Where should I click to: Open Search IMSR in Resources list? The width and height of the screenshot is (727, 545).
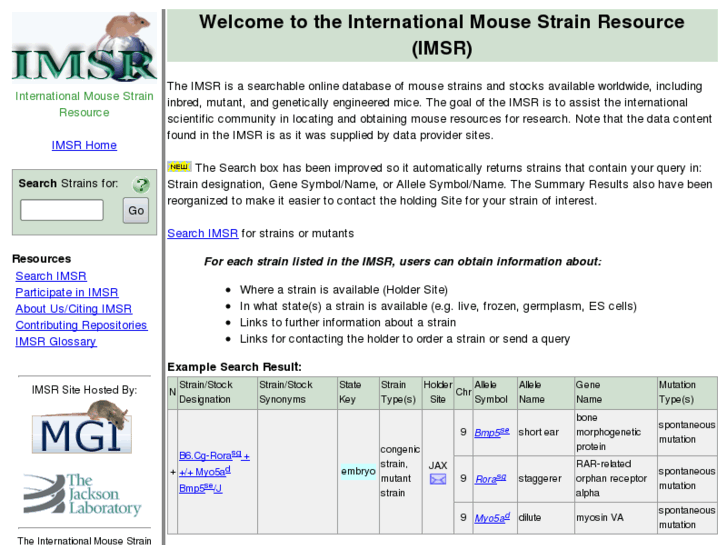point(51,276)
